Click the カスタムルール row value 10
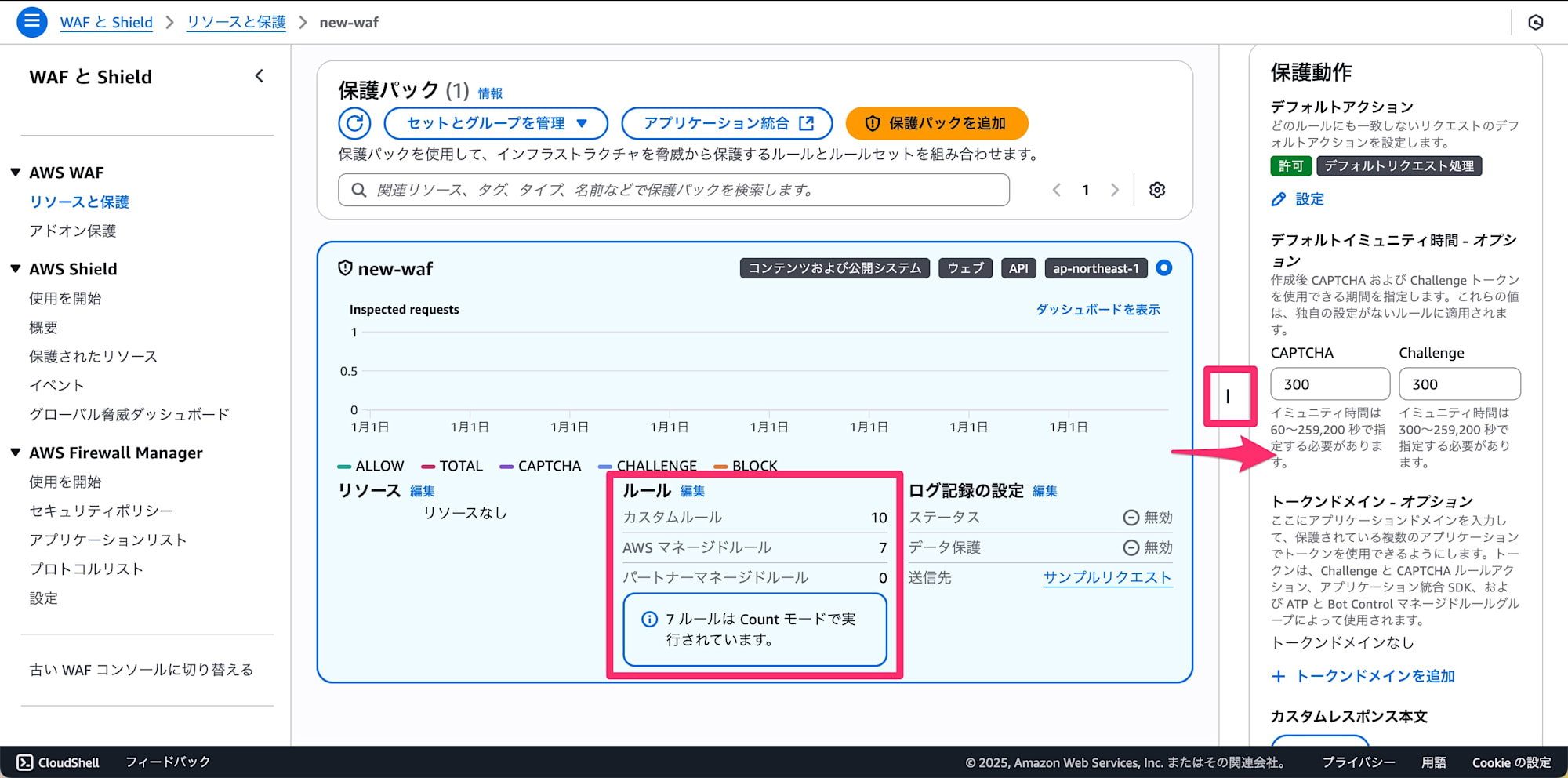The image size is (1568, 778). [x=879, y=518]
